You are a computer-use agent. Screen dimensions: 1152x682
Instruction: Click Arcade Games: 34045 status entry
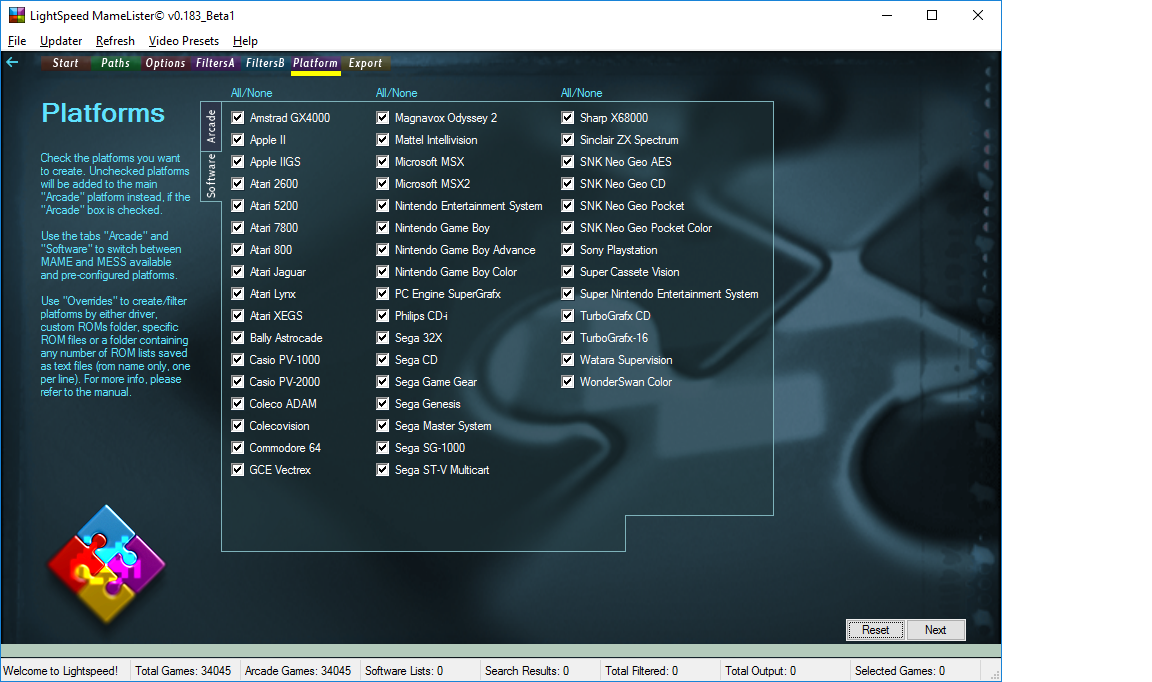298,671
